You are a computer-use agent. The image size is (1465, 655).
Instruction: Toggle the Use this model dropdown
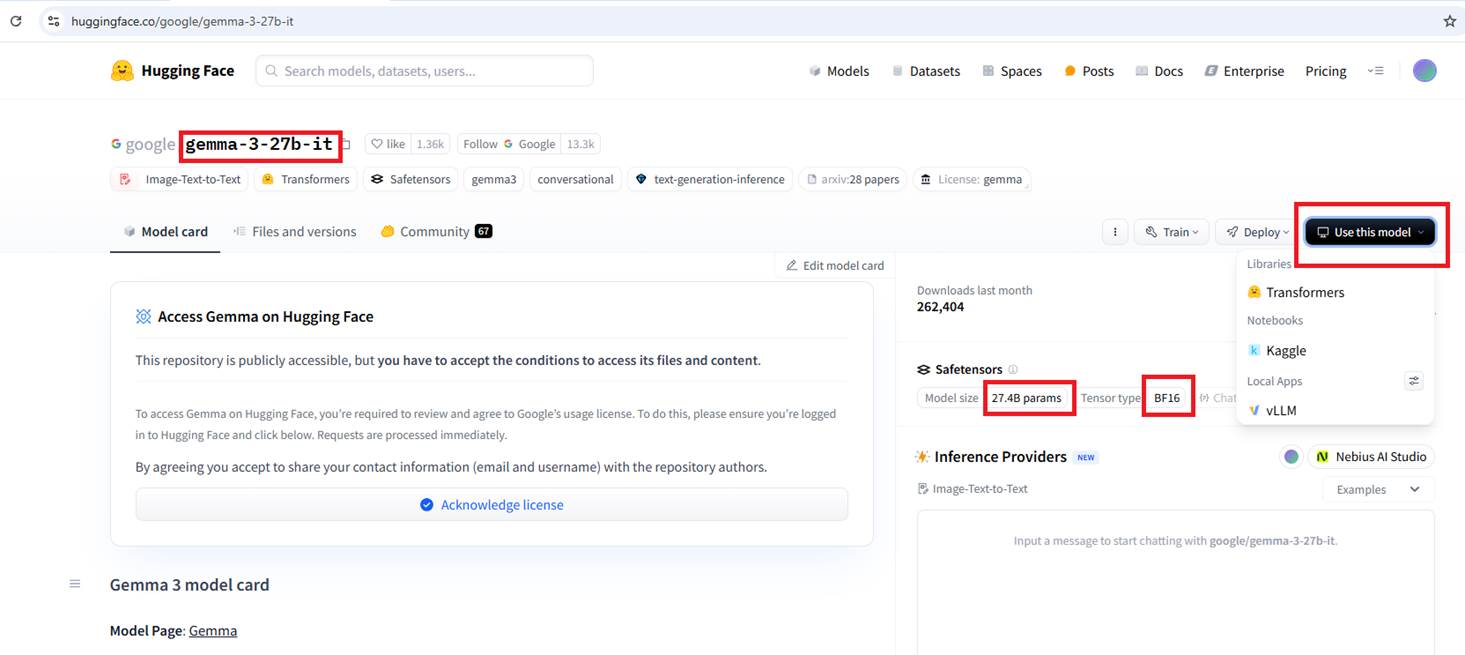[x=1370, y=232]
